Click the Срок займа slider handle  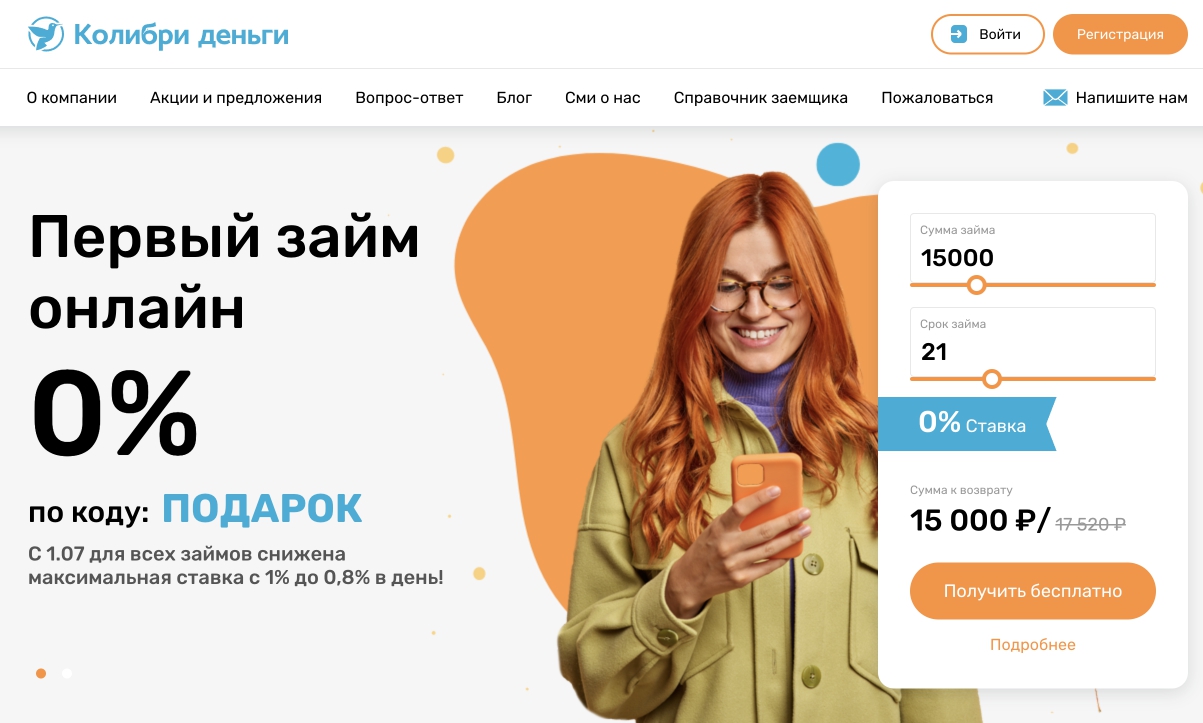click(992, 379)
